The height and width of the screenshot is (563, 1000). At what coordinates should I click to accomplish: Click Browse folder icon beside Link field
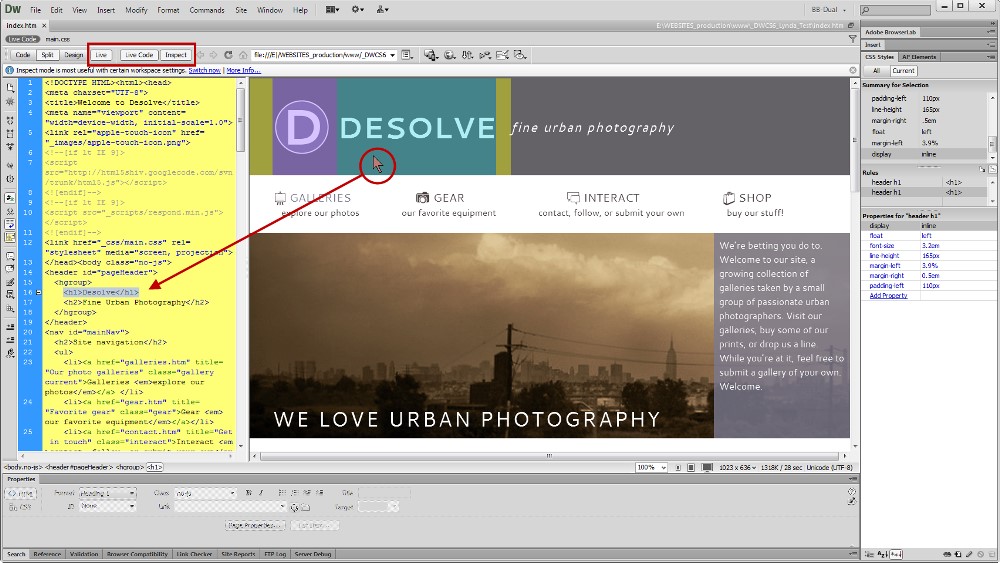click(x=305, y=508)
